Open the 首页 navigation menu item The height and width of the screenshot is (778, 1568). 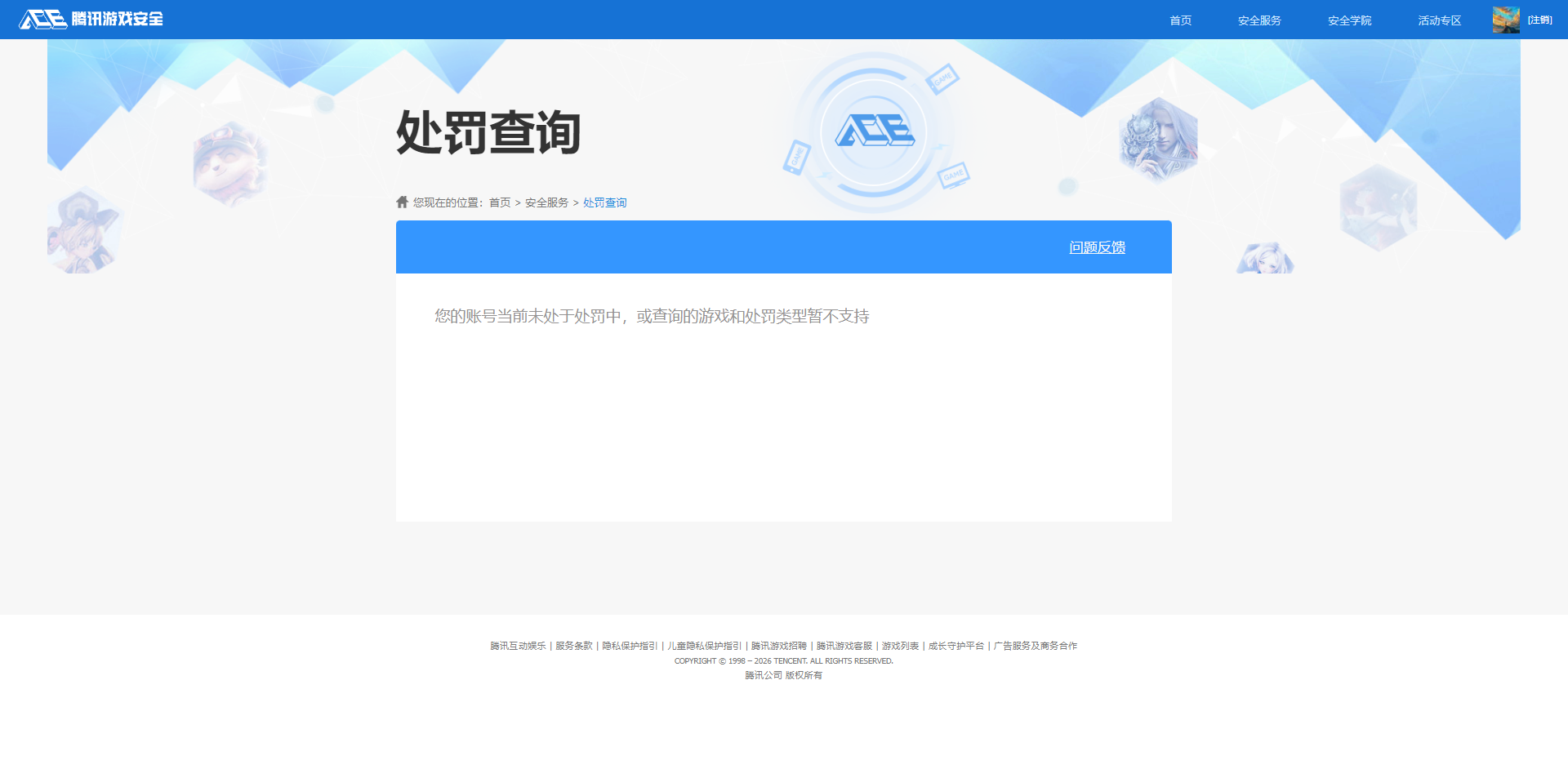click(x=1179, y=20)
